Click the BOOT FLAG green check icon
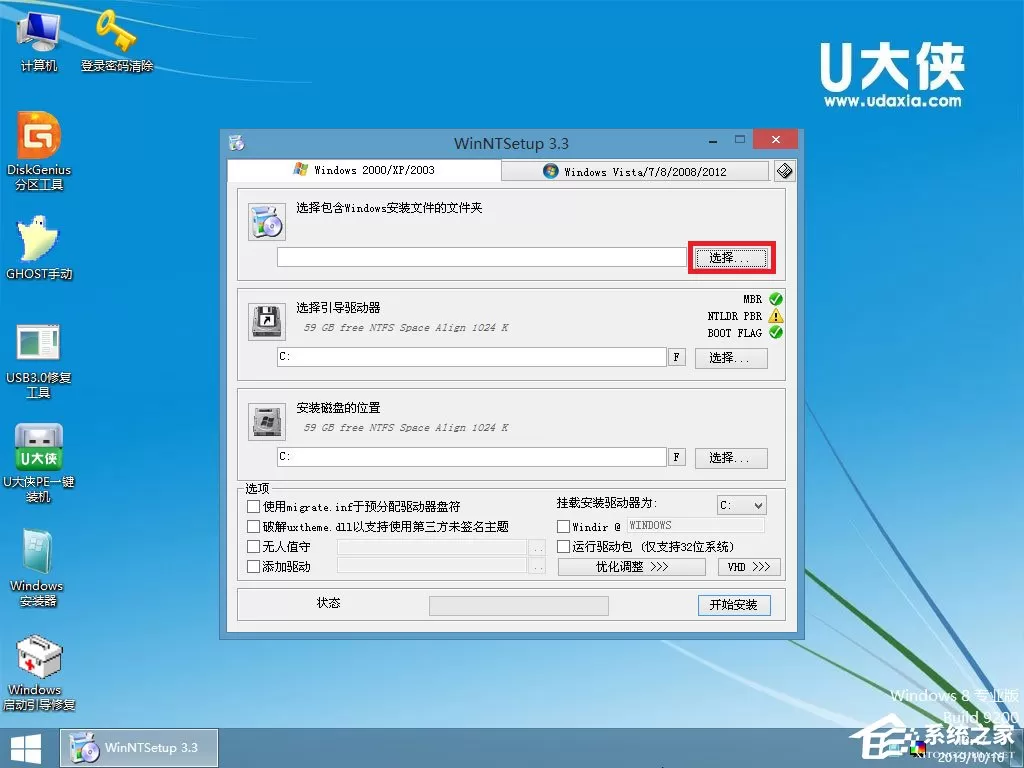1024x768 pixels. (x=776, y=332)
